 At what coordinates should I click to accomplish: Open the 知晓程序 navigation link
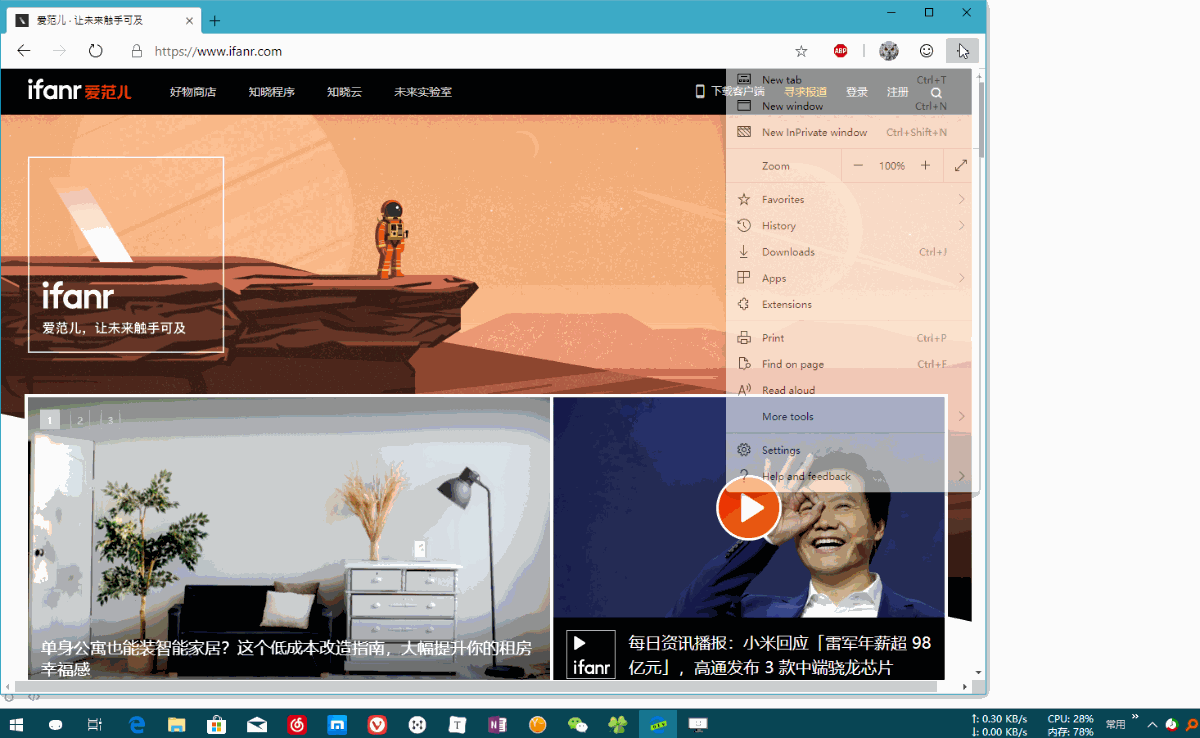point(272,92)
